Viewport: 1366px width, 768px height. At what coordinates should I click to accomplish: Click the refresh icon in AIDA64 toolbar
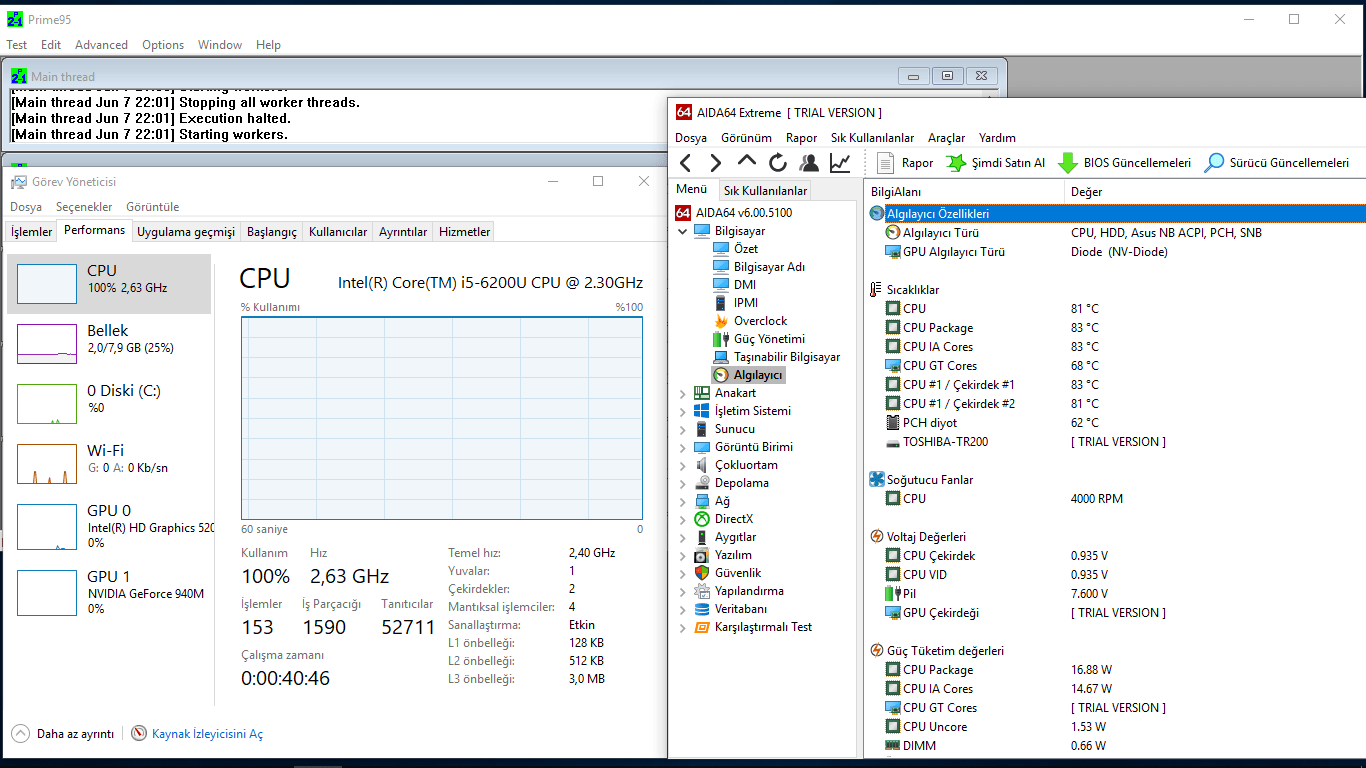tap(778, 163)
